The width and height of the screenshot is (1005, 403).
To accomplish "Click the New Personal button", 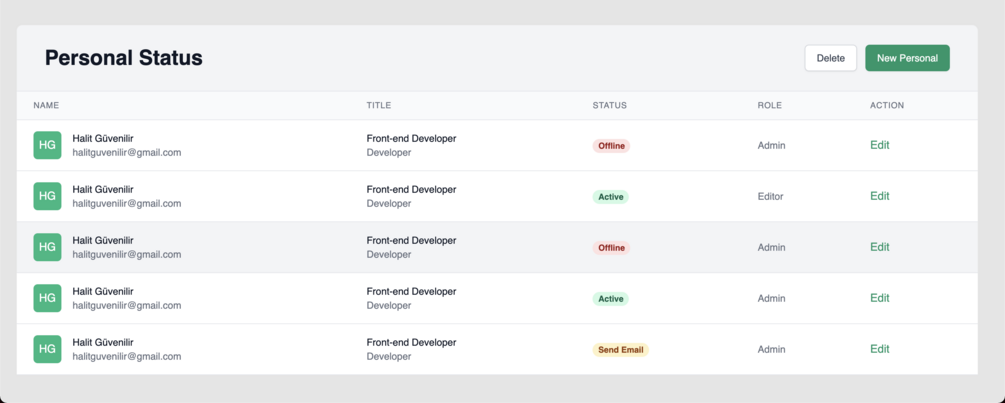I will [x=907, y=58].
